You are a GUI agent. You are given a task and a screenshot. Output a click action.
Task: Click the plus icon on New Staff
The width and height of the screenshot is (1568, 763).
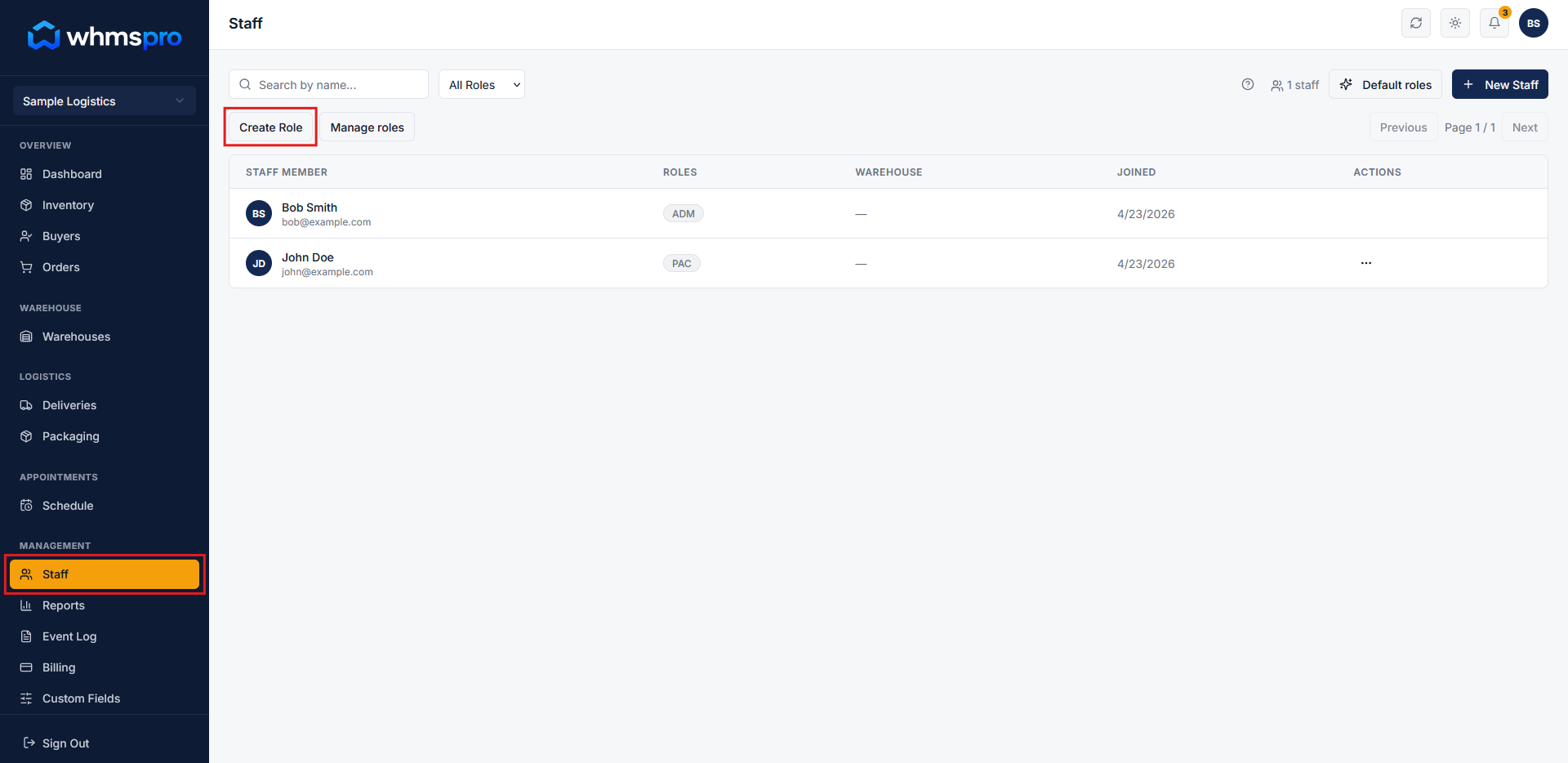point(1468,84)
